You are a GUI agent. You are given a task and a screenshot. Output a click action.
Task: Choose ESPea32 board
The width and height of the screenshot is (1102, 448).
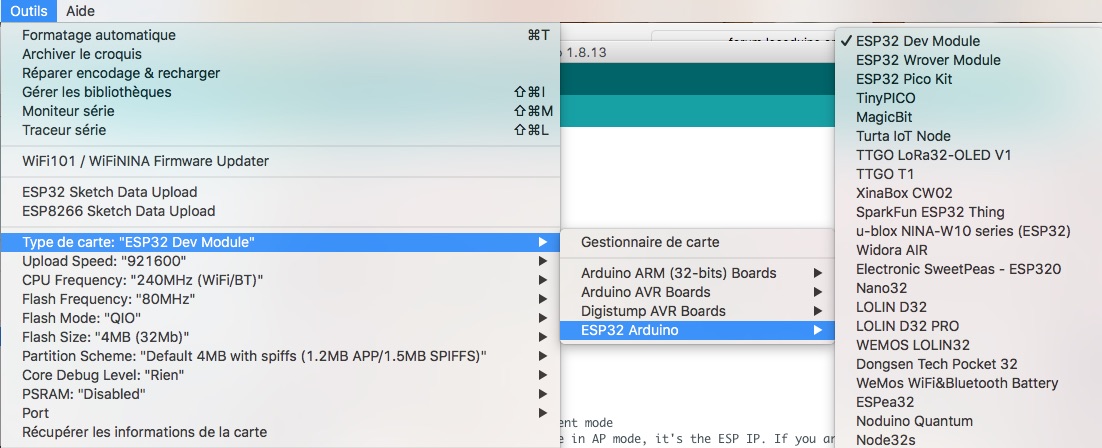[968, 402]
